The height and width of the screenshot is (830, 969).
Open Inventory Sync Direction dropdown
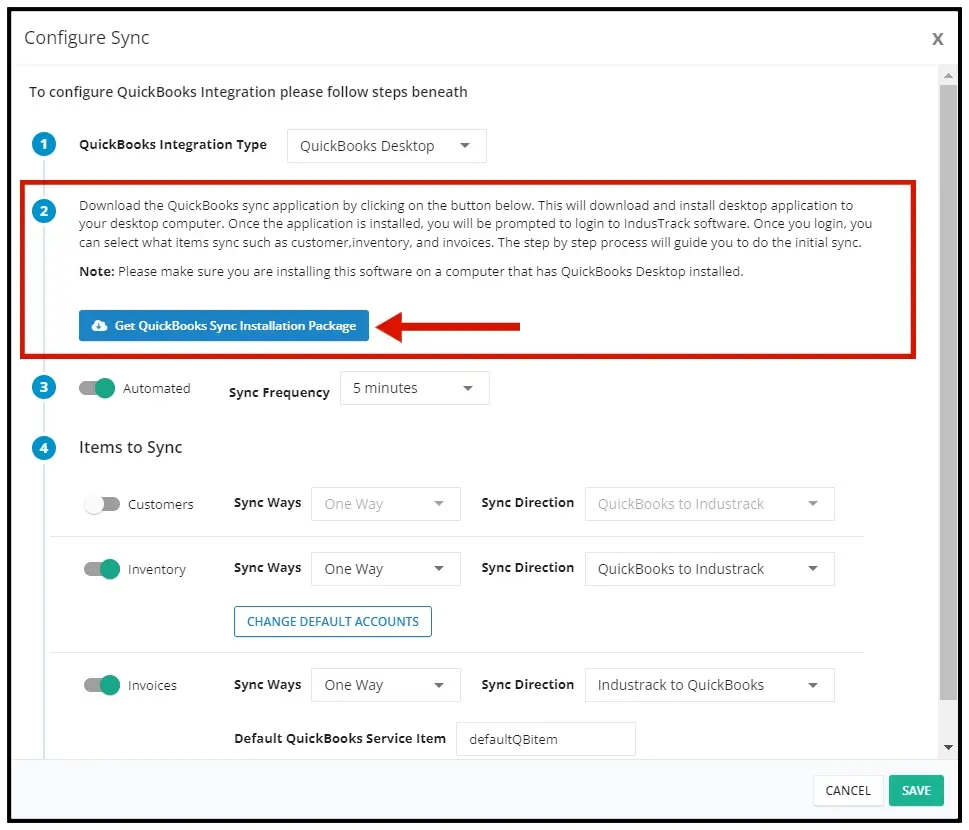click(x=709, y=569)
